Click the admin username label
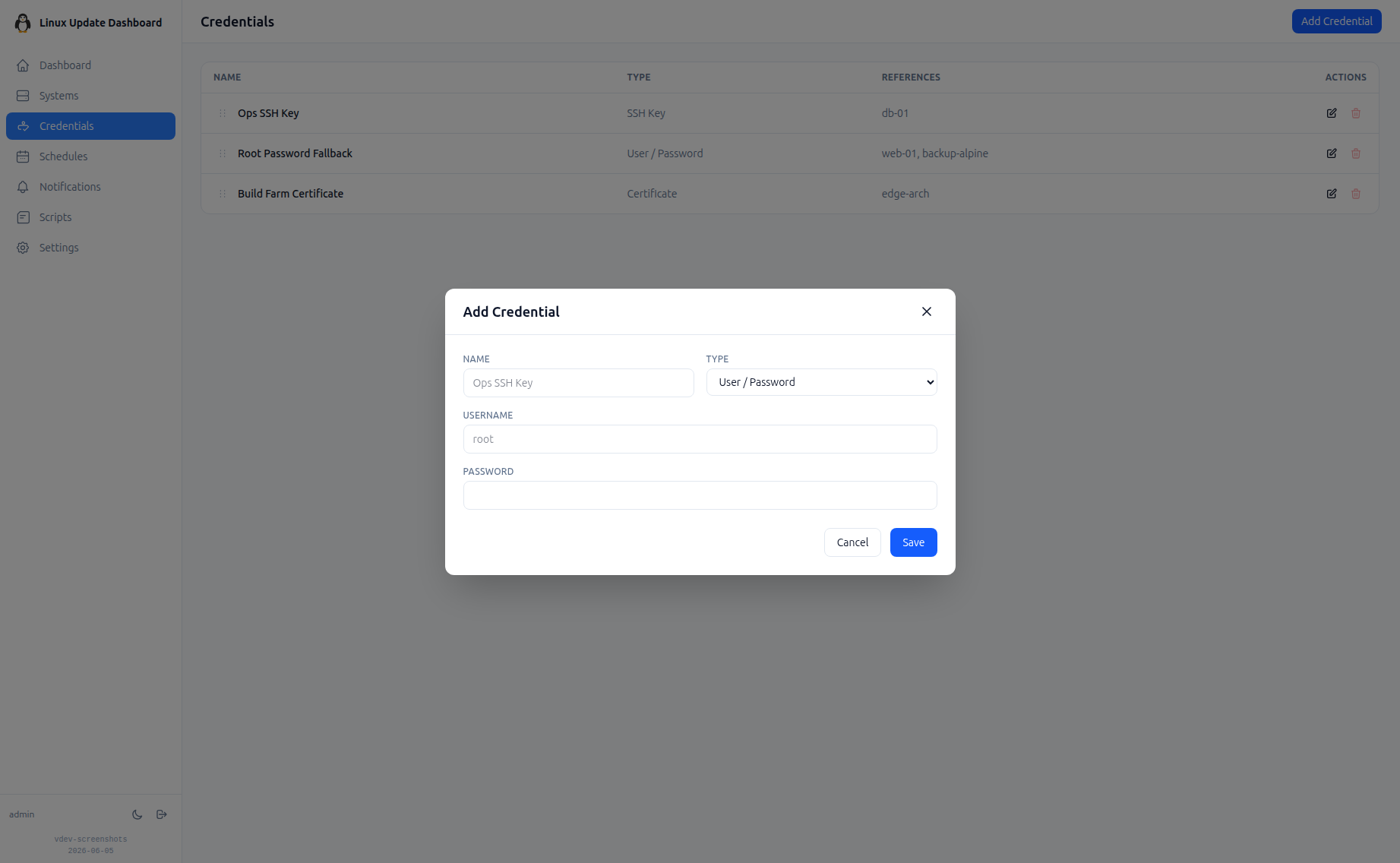 [x=22, y=814]
